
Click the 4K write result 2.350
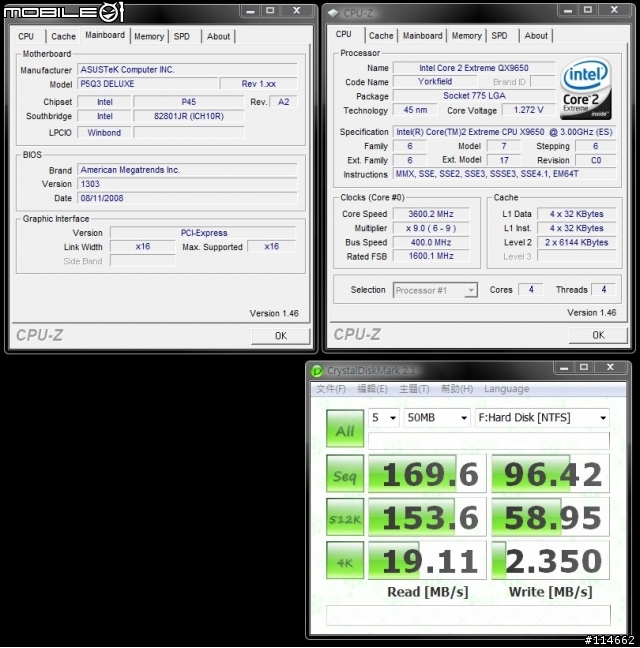click(x=550, y=560)
